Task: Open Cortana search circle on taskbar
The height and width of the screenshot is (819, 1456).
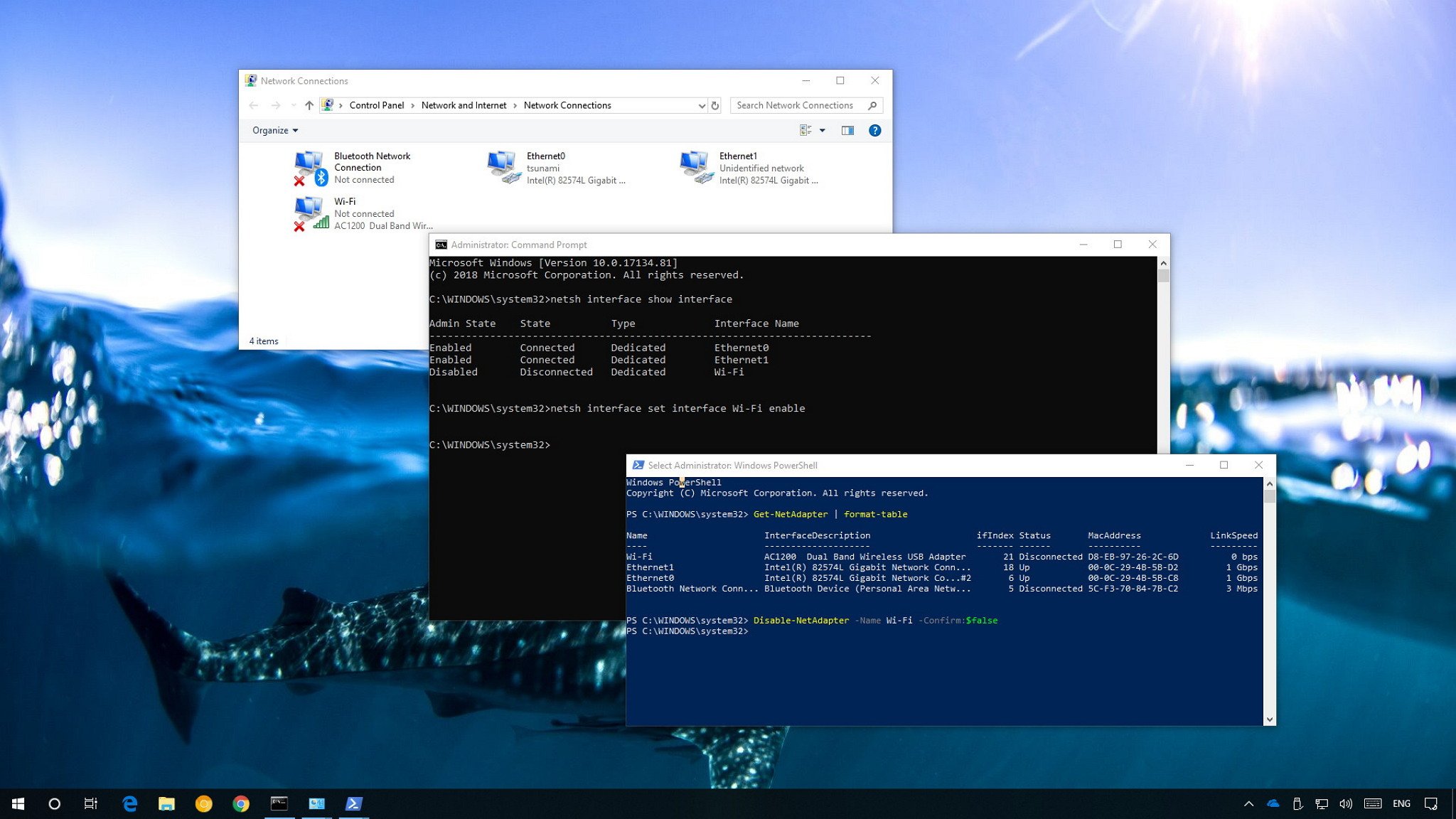Action: (54, 803)
